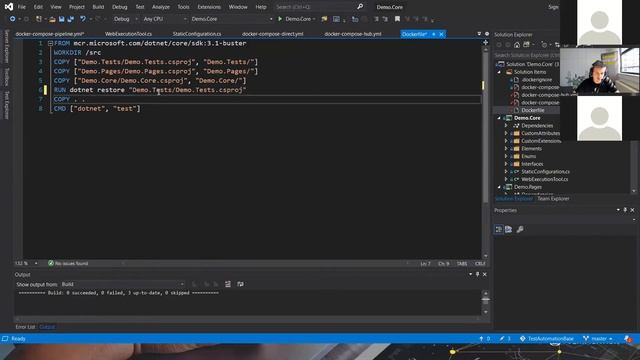Open the editor zoom level dropdown

tap(27, 264)
